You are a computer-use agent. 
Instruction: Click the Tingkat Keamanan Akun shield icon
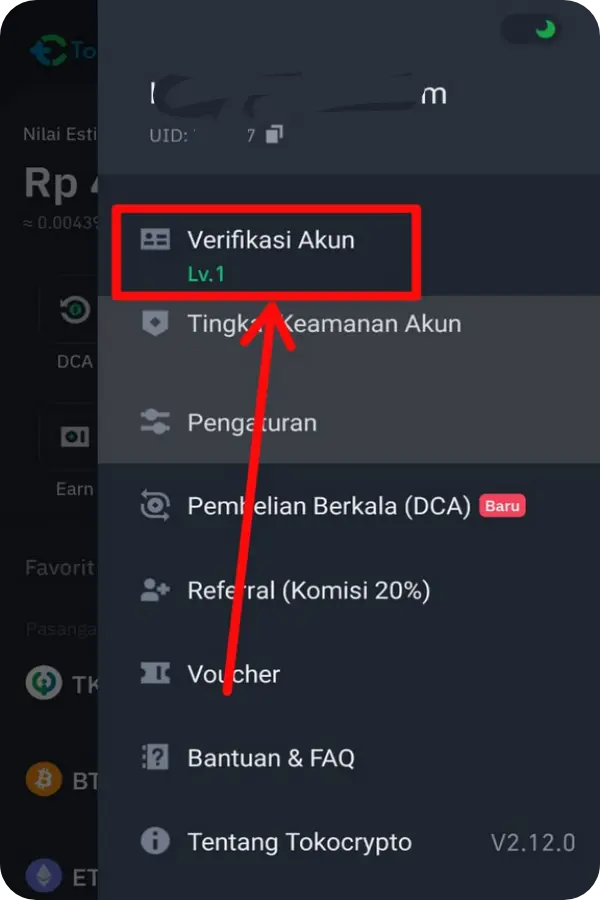[154, 323]
